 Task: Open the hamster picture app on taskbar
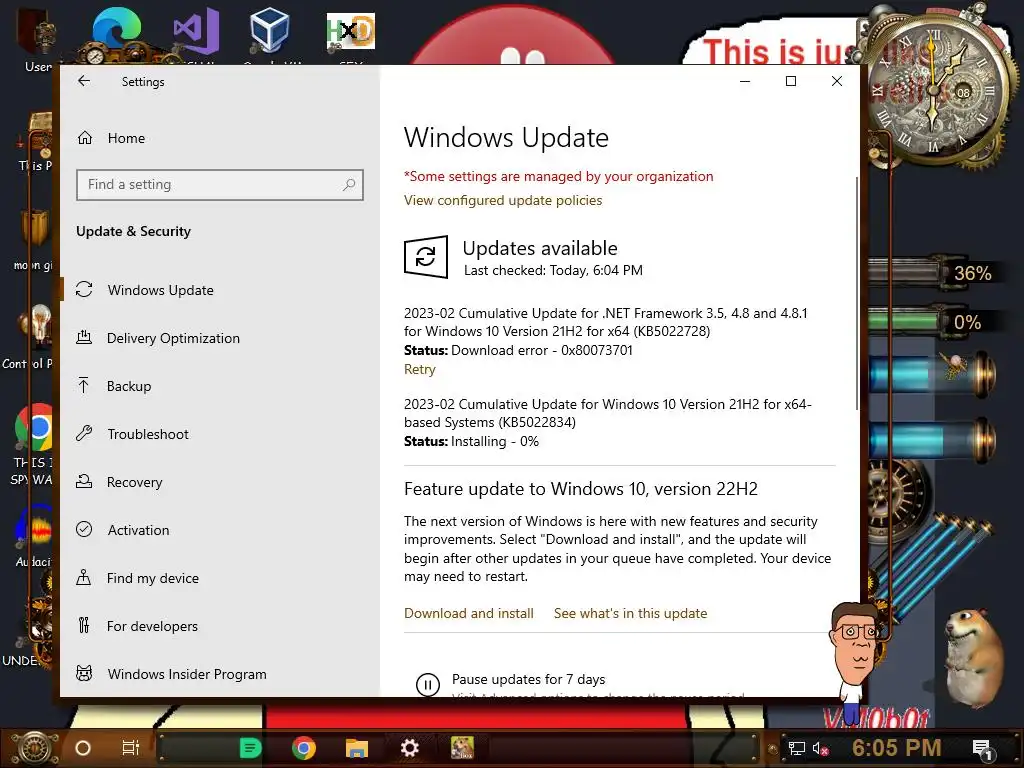(x=462, y=748)
